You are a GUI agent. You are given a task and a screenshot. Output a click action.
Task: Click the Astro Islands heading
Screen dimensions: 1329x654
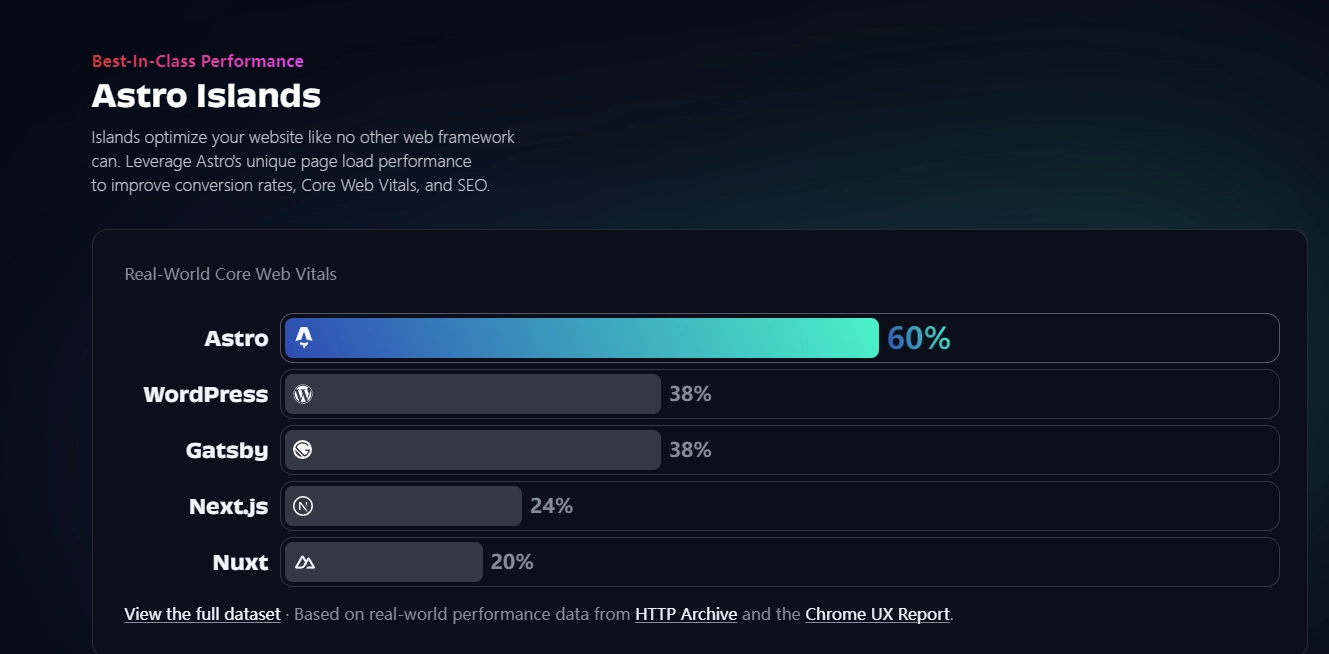click(x=206, y=96)
